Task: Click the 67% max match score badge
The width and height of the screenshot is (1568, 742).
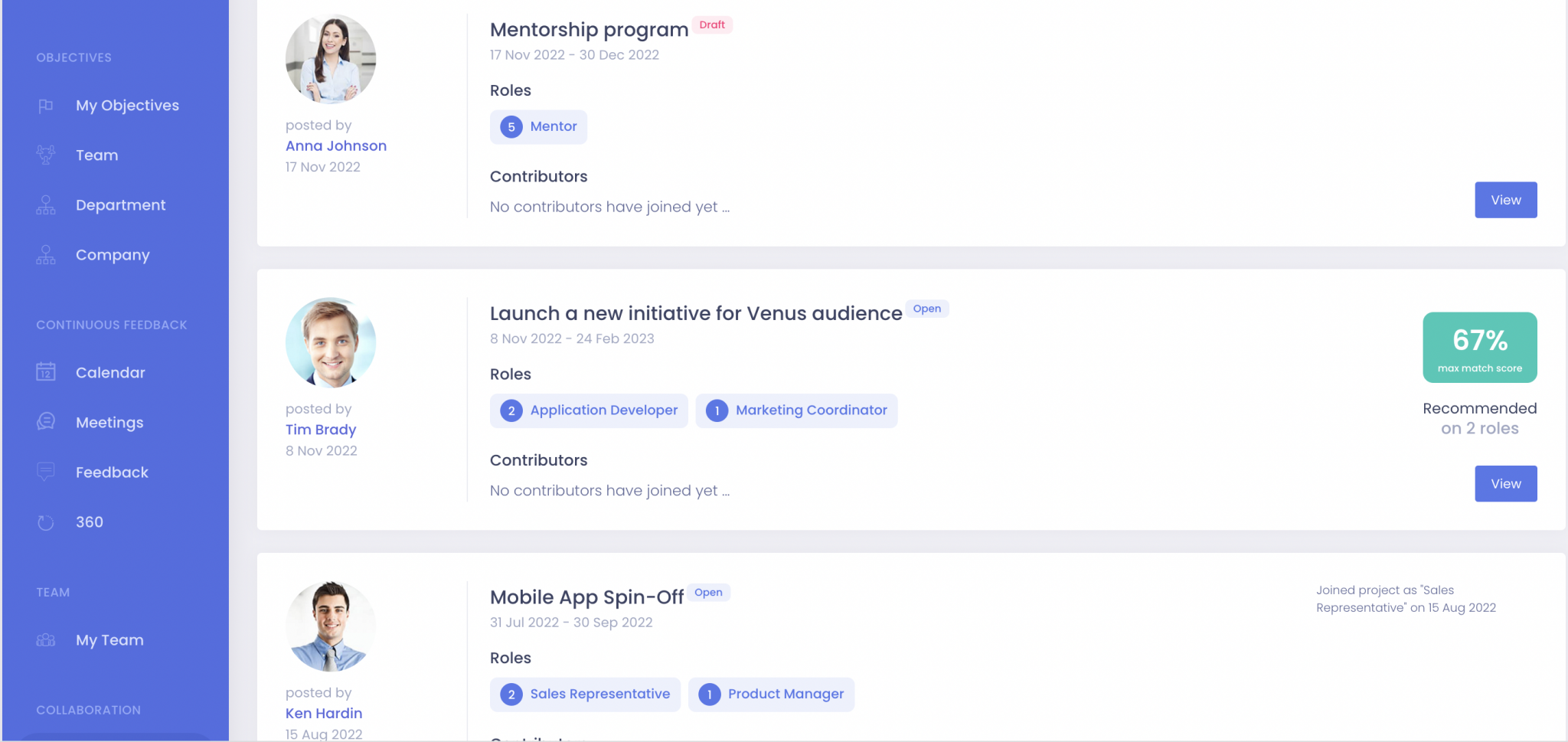Action: 1479,348
